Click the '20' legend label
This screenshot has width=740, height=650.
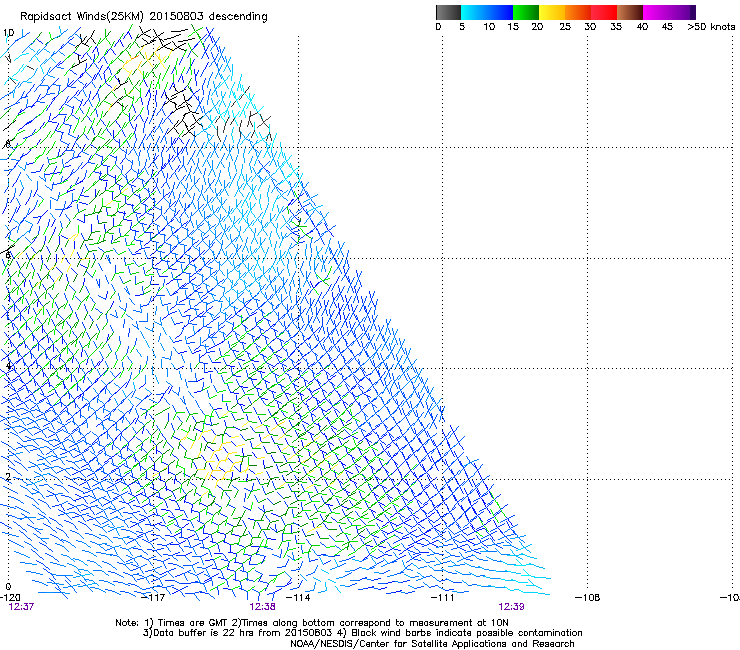pos(537,27)
